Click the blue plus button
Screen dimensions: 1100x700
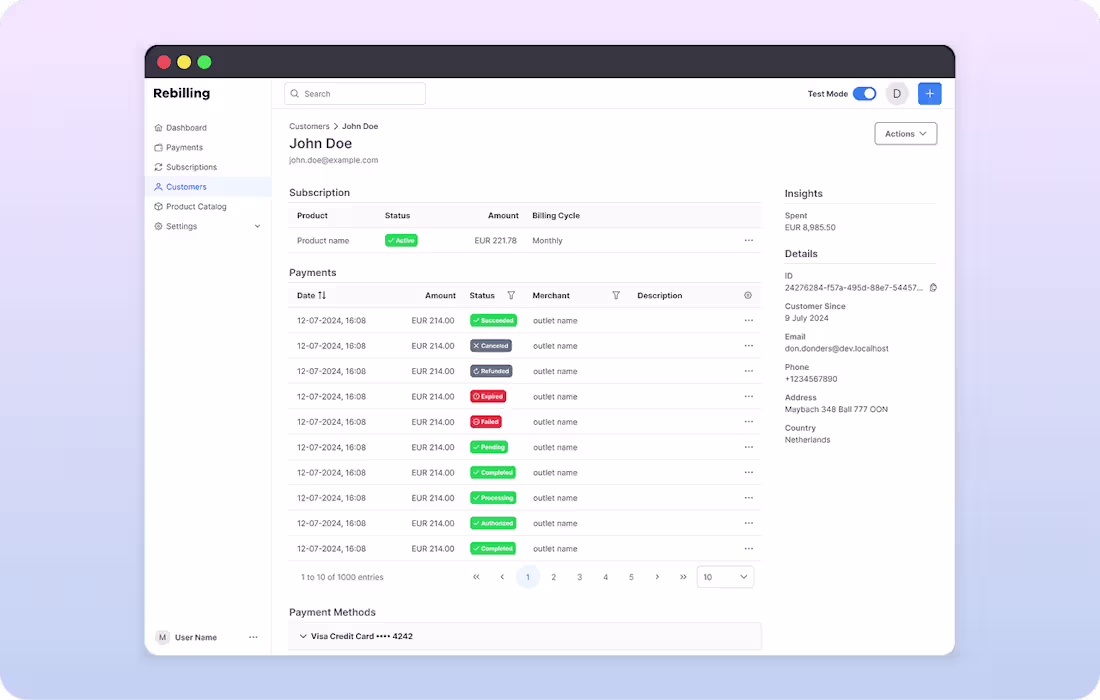pos(930,93)
